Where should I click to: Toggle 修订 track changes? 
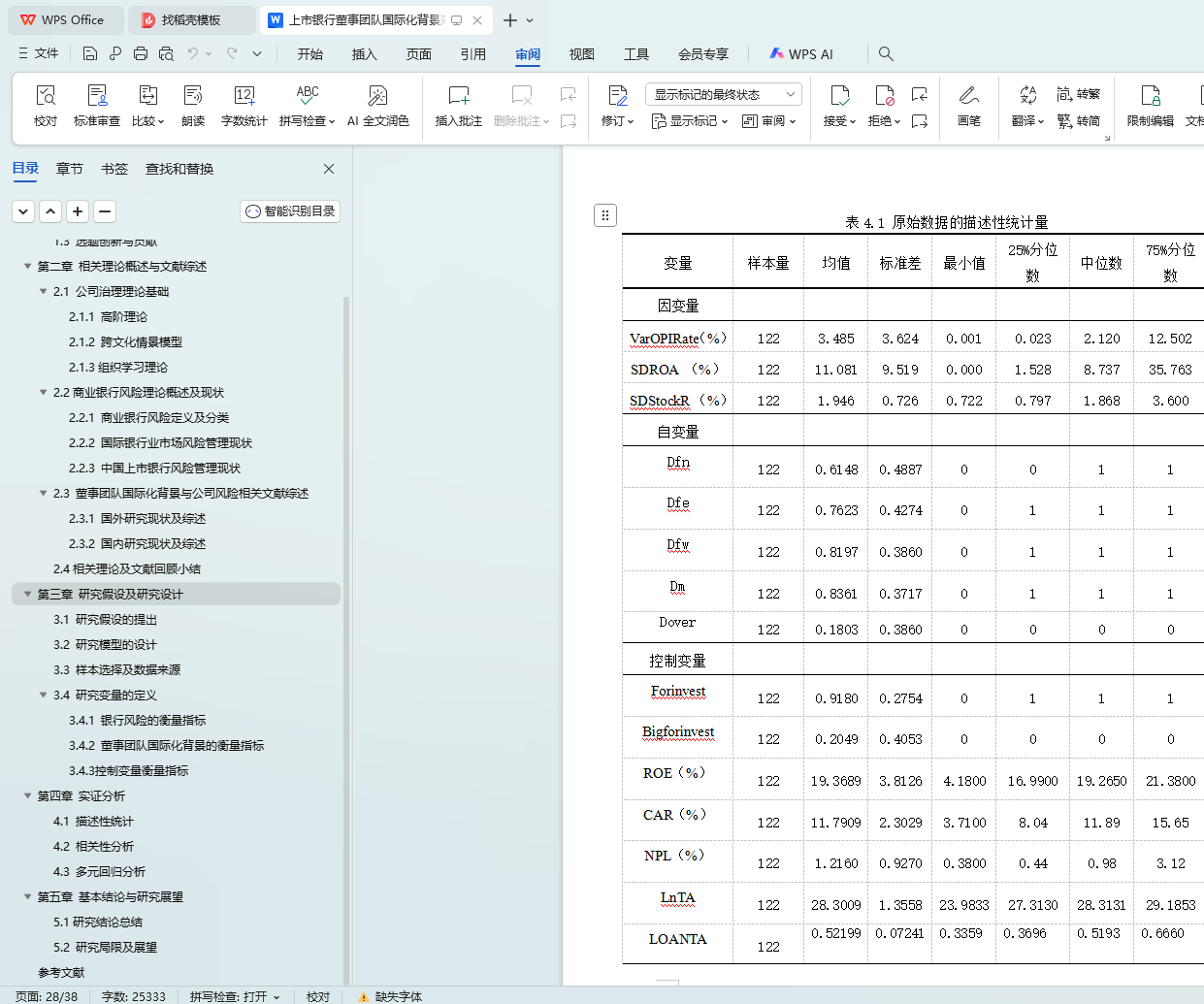(617, 106)
